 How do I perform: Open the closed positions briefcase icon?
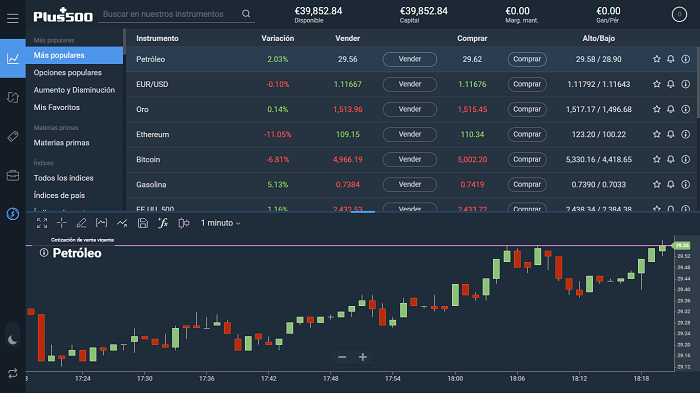(x=12, y=176)
